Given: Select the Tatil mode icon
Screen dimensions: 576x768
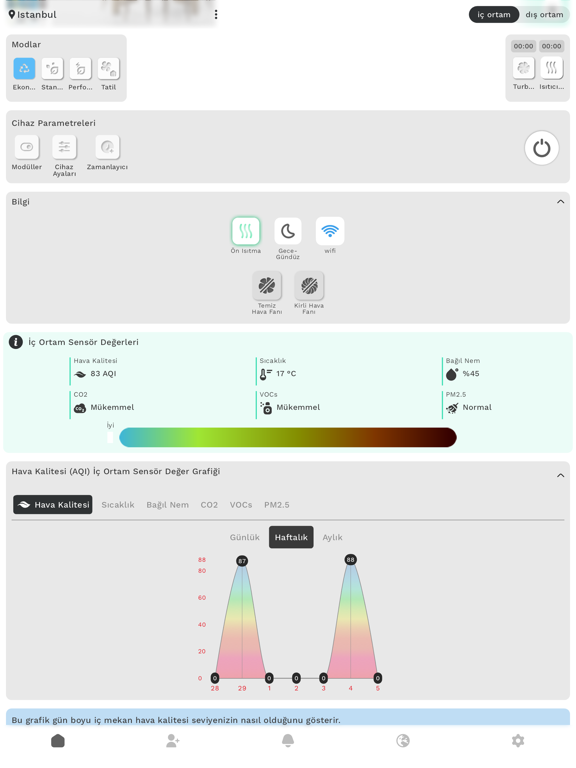Looking at the screenshot, I should click(108, 69).
